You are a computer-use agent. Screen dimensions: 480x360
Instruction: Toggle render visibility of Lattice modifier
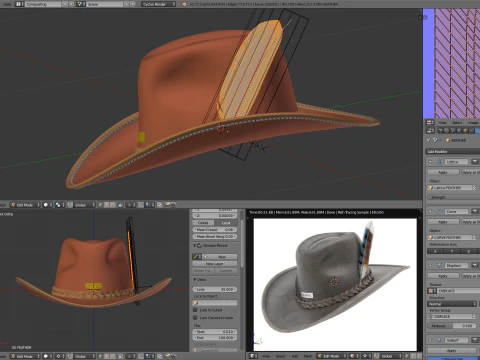click(474, 162)
